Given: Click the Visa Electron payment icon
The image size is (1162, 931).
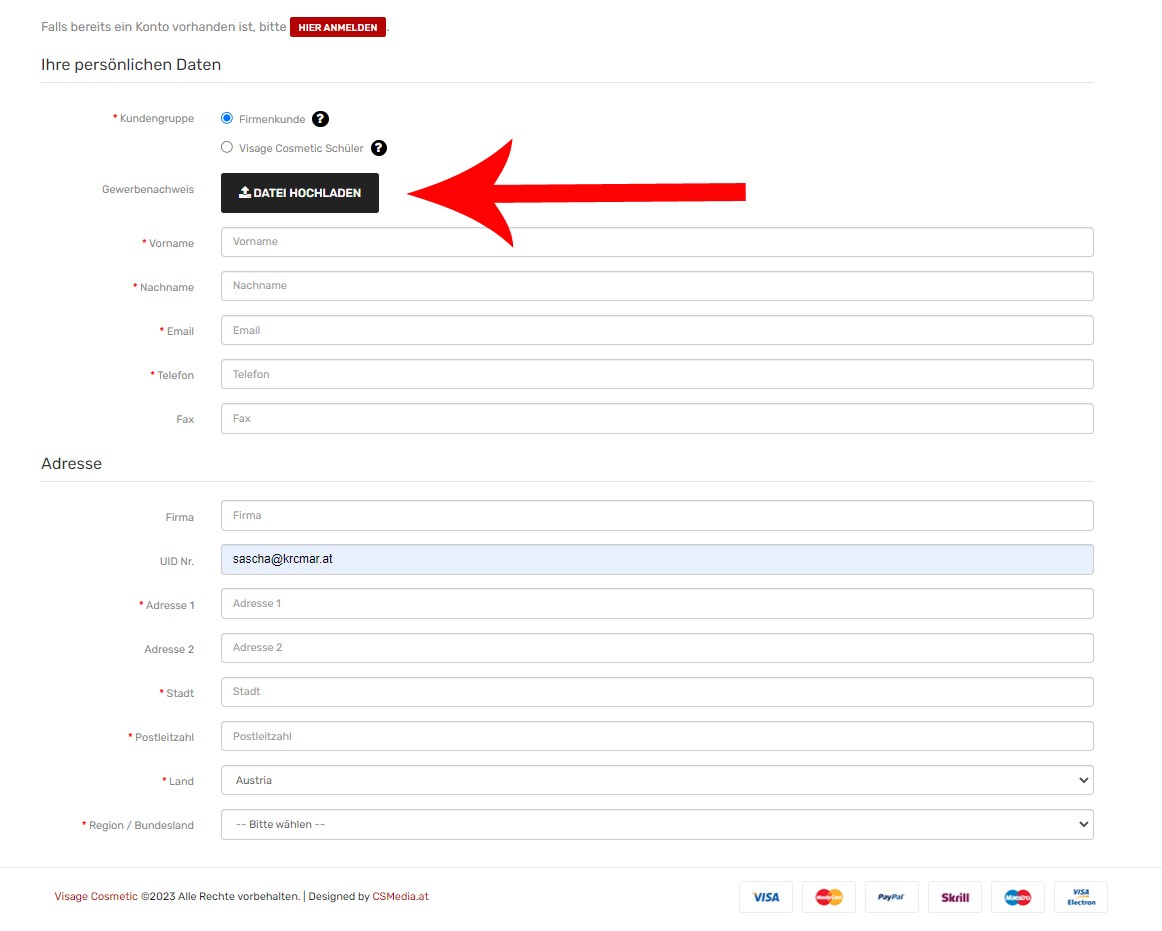Looking at the screenshot, I should click(x=1081, y=897).
